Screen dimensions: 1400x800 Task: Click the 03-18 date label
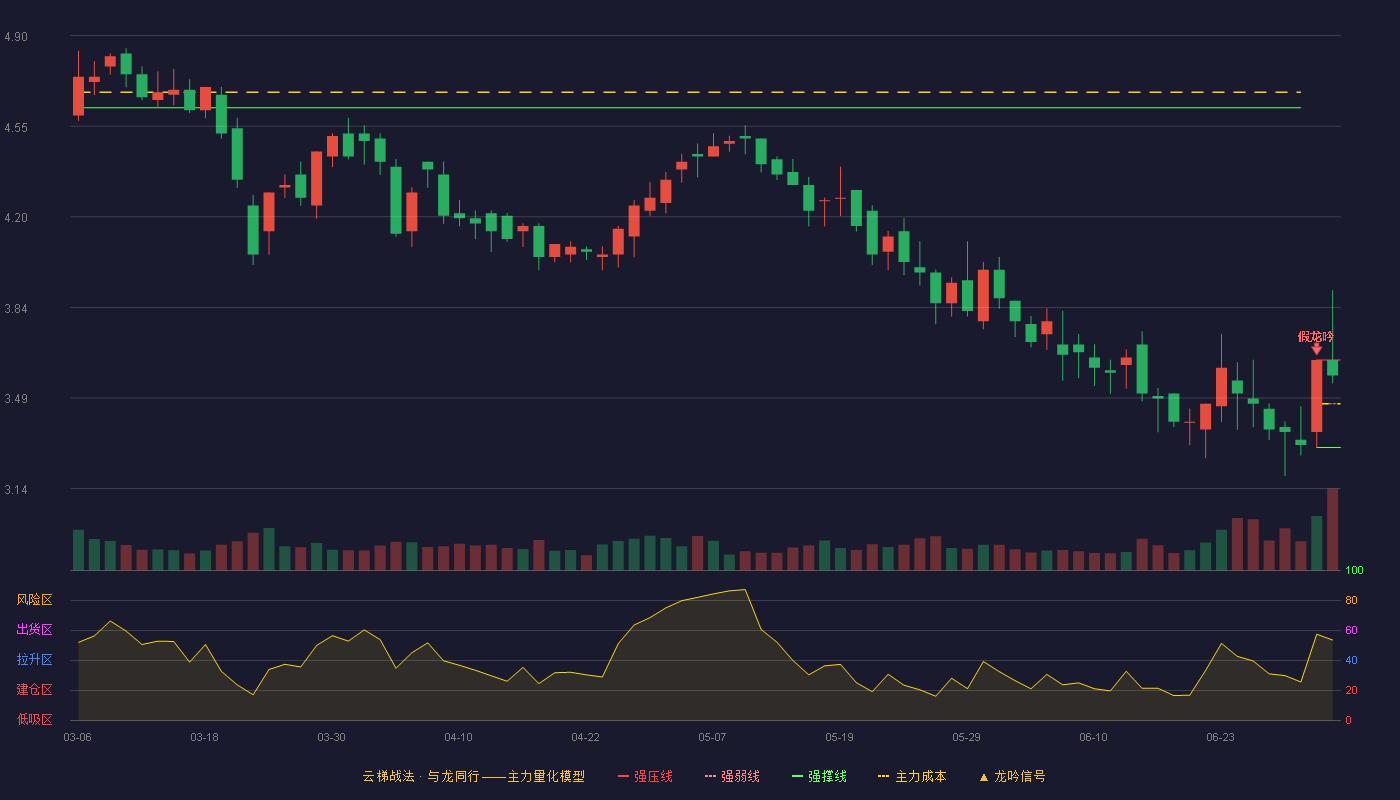(x=204, y=737)
